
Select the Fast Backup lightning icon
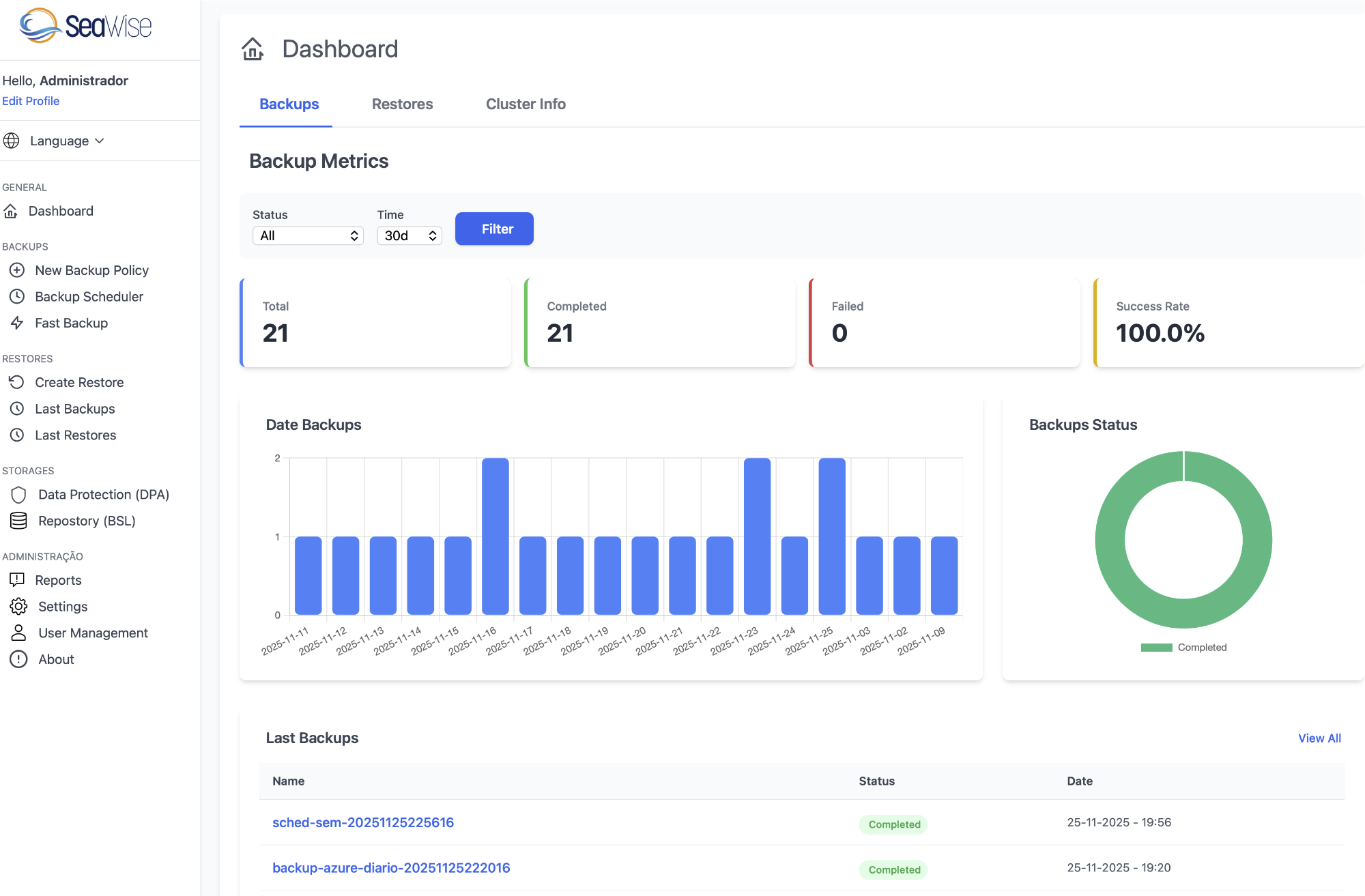pos(17,323)
